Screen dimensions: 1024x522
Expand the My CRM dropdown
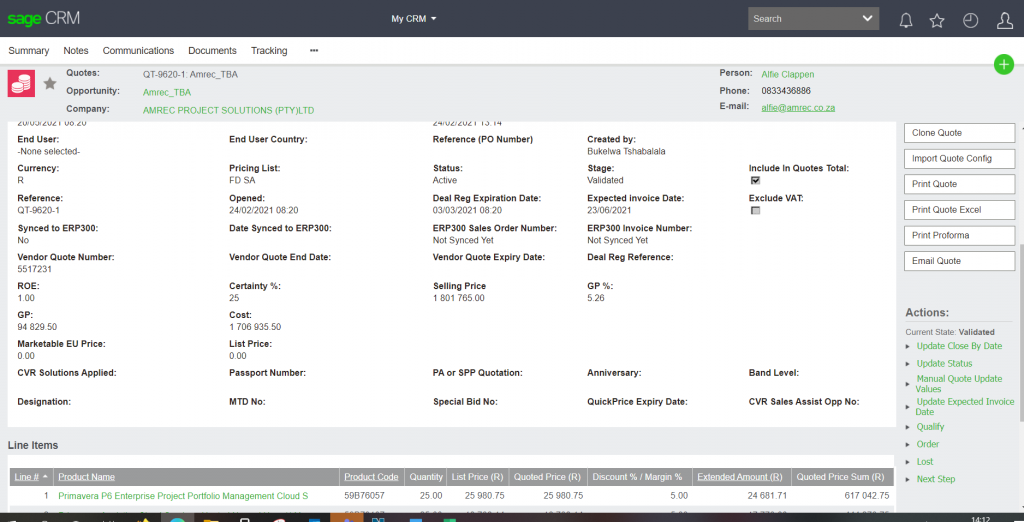tap(414, 19)
